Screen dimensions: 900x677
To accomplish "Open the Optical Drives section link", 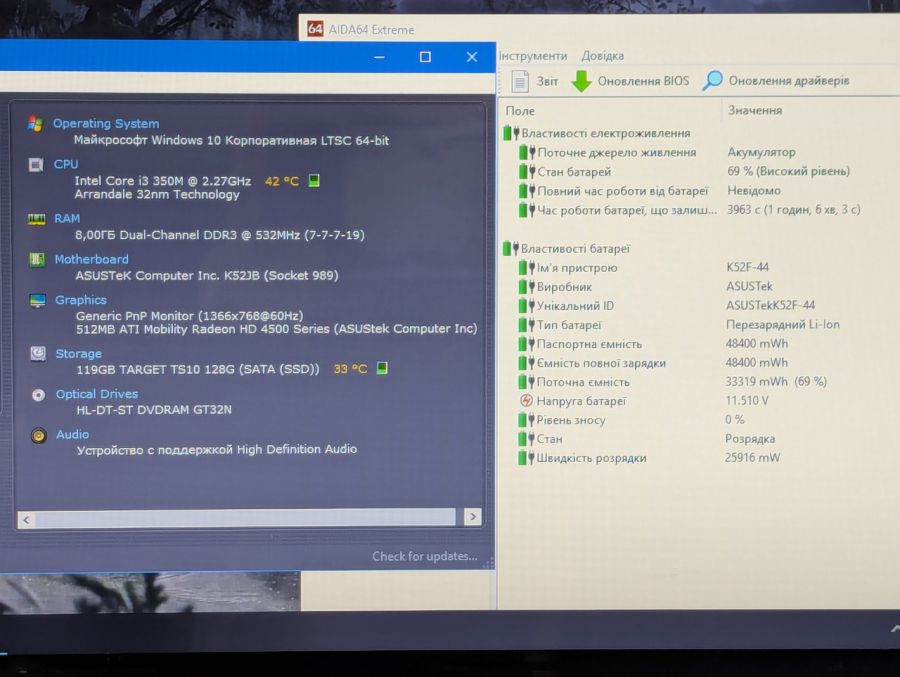I will [x=97, y=394].
